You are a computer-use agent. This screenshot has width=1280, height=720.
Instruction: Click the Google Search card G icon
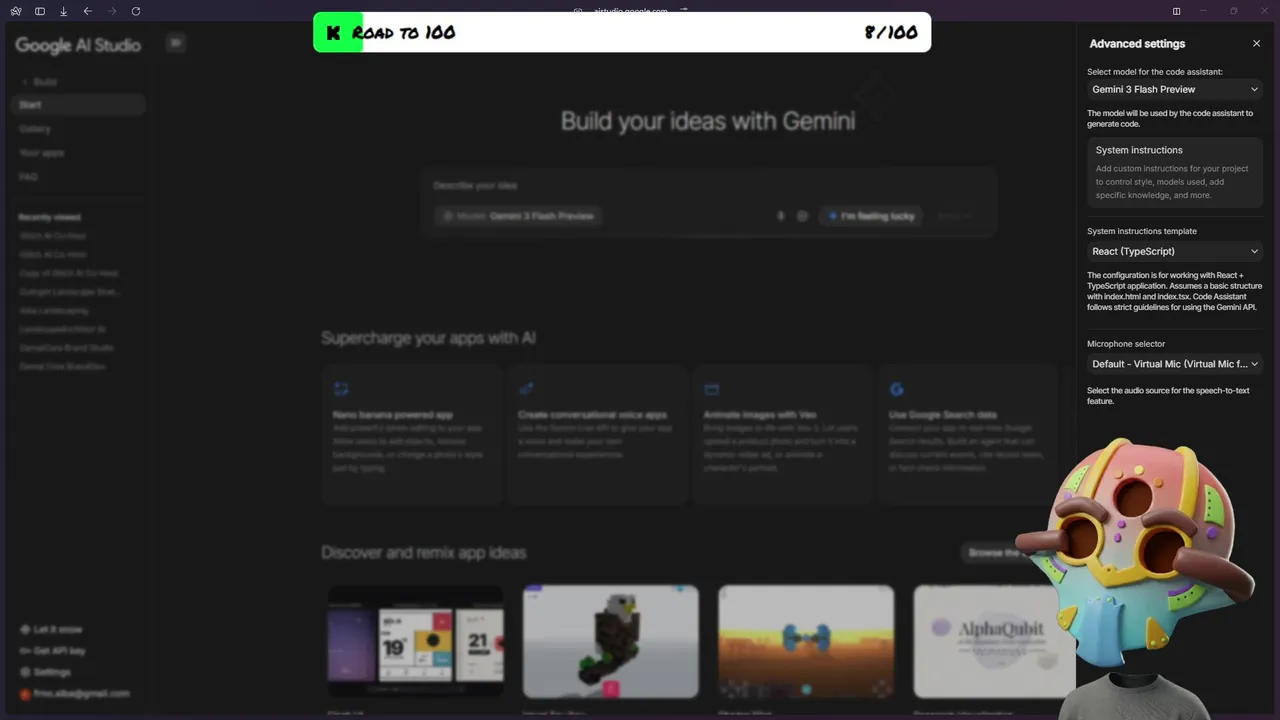pyautogui.click(x=897, y=389)
